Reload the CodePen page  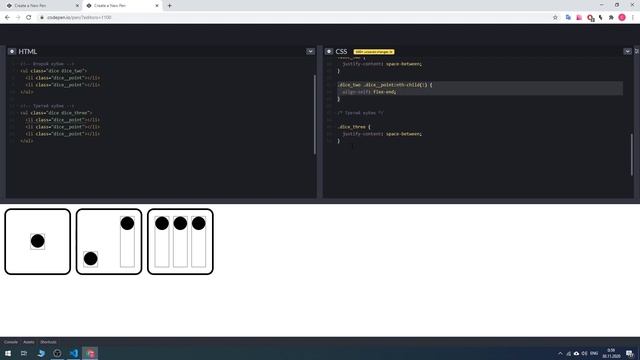pyautogui.click(x=29, y=18)
